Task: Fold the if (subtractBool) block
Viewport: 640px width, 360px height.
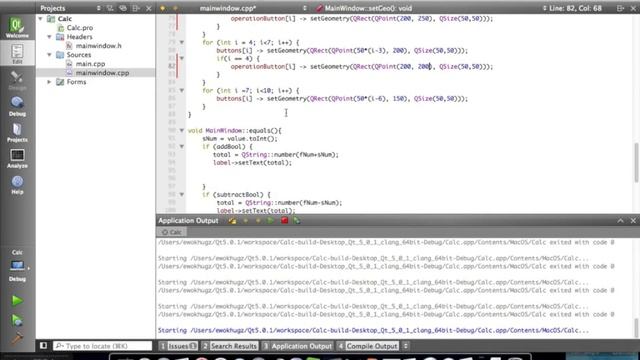Action: click(182, 195)
